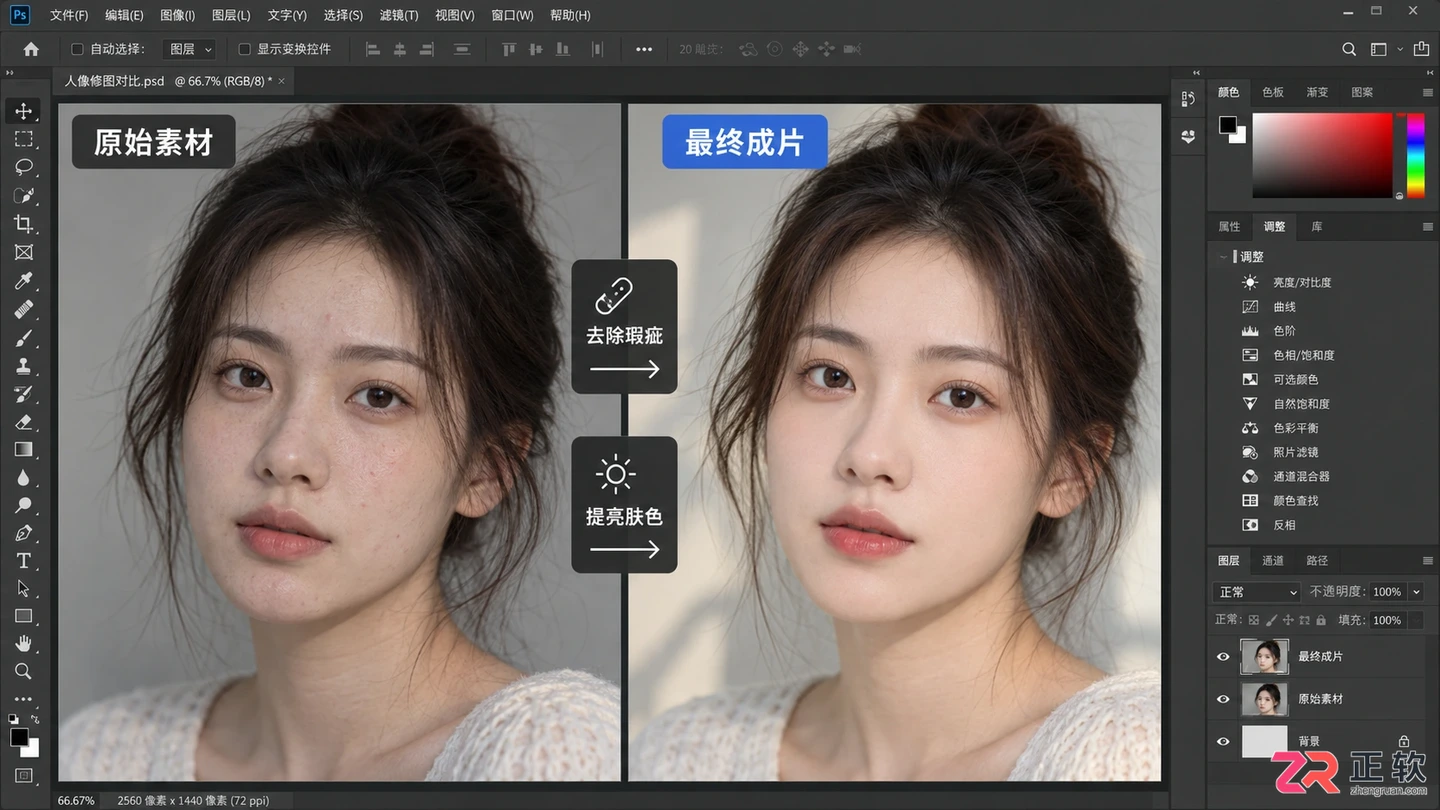Toggle visibility of the 背景 layer
Screen dimensions: 1440x810
1223,741
